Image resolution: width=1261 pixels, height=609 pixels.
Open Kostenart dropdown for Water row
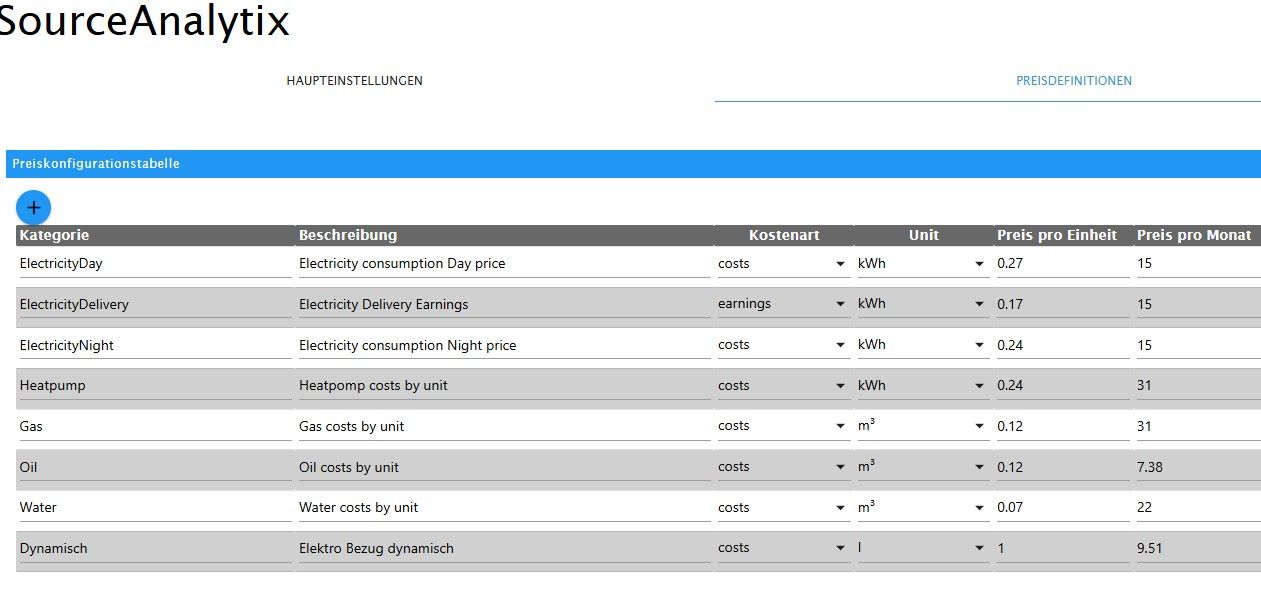(x=783, y=508)
